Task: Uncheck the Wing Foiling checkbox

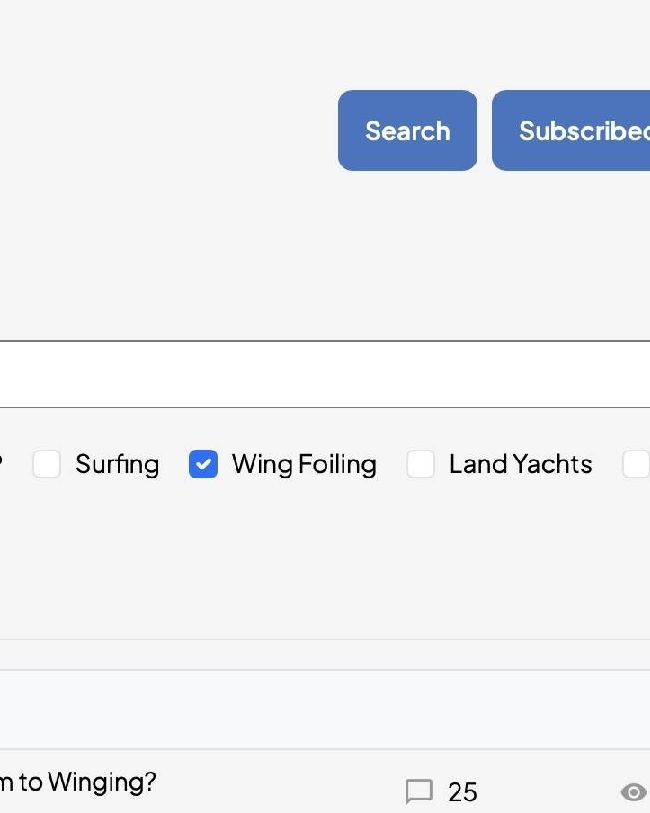Action: 203,464
